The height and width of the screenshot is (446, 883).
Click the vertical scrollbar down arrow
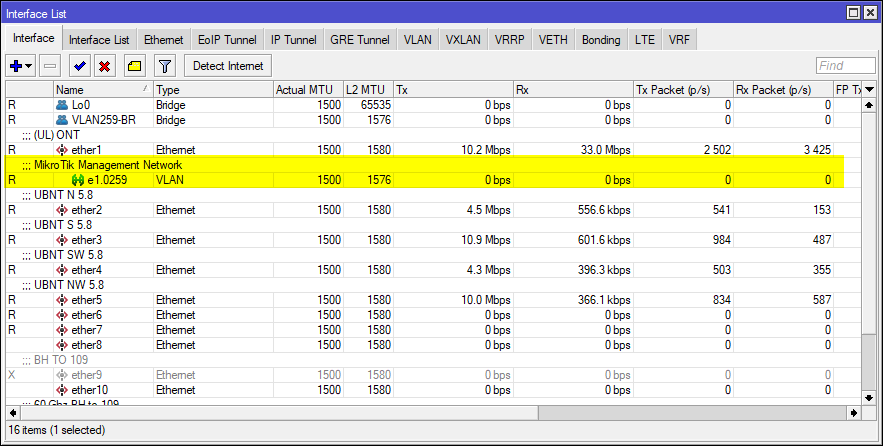(869, 398)
